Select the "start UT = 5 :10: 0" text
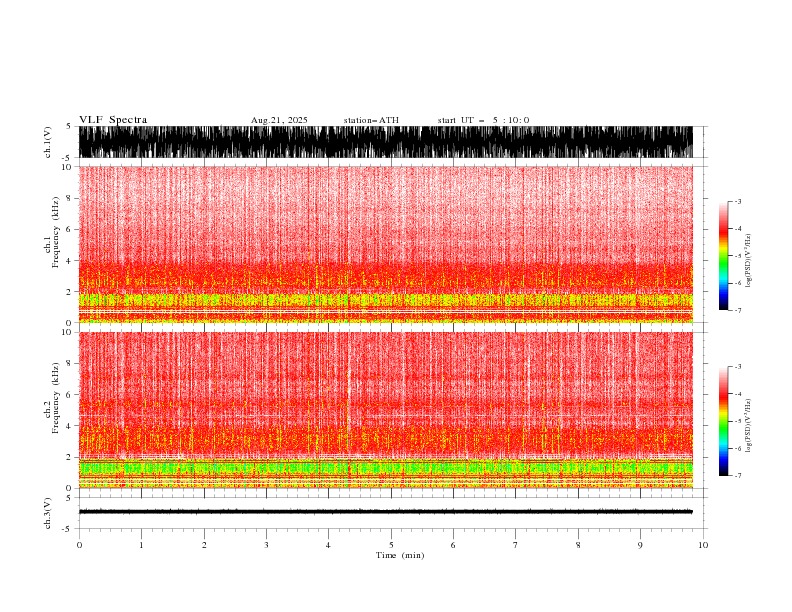The height and width of the screenshot is (612, 792). click(x=483, y=120)
